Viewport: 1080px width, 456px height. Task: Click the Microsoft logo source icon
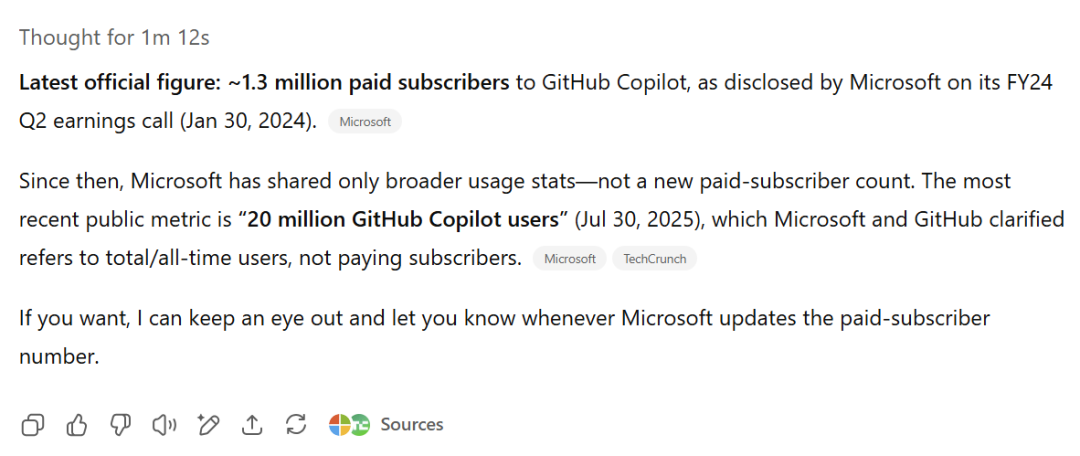coord(341,425)
